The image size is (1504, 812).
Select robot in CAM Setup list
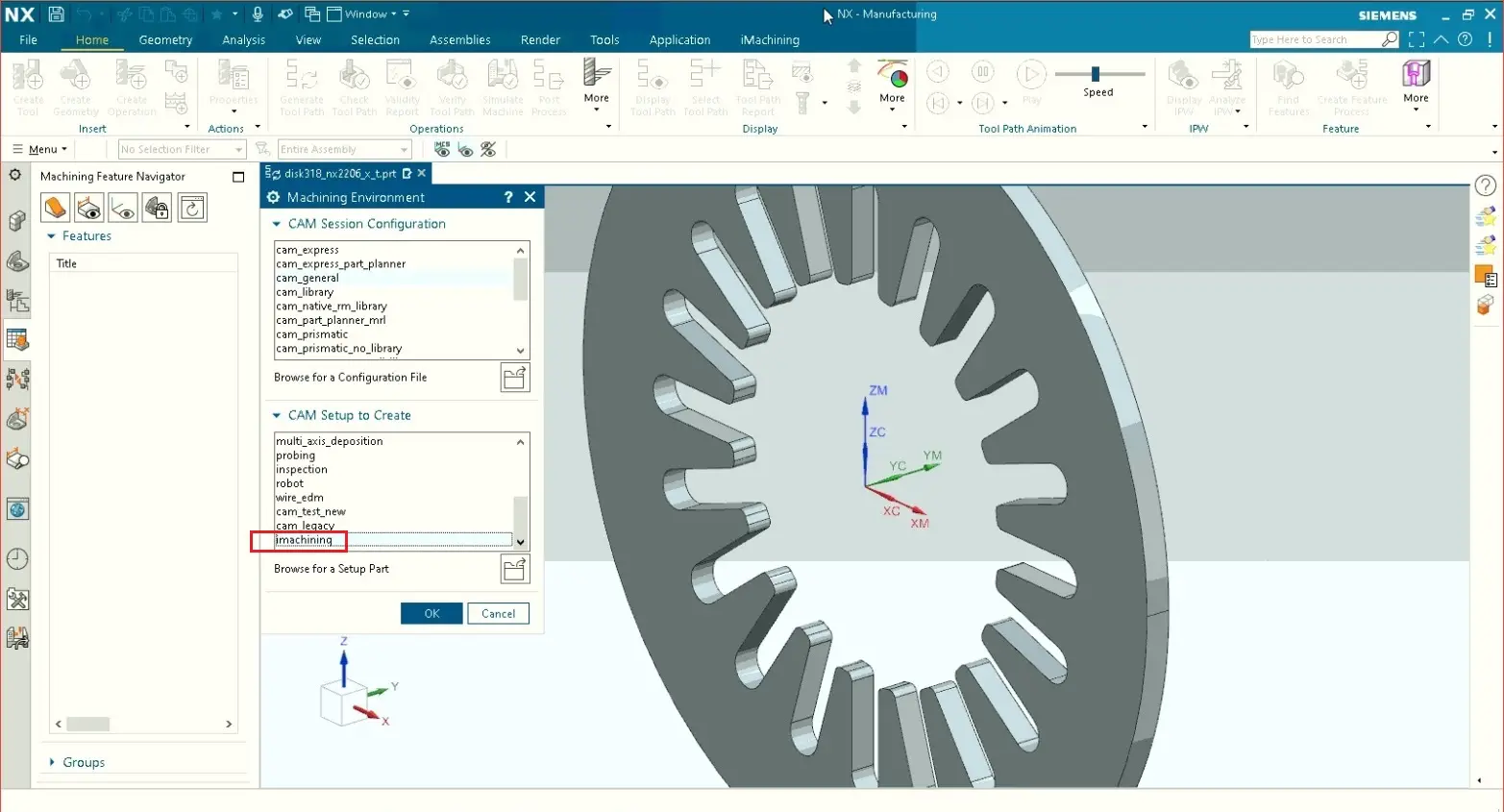pyautogui.click(x=392, y=483)
